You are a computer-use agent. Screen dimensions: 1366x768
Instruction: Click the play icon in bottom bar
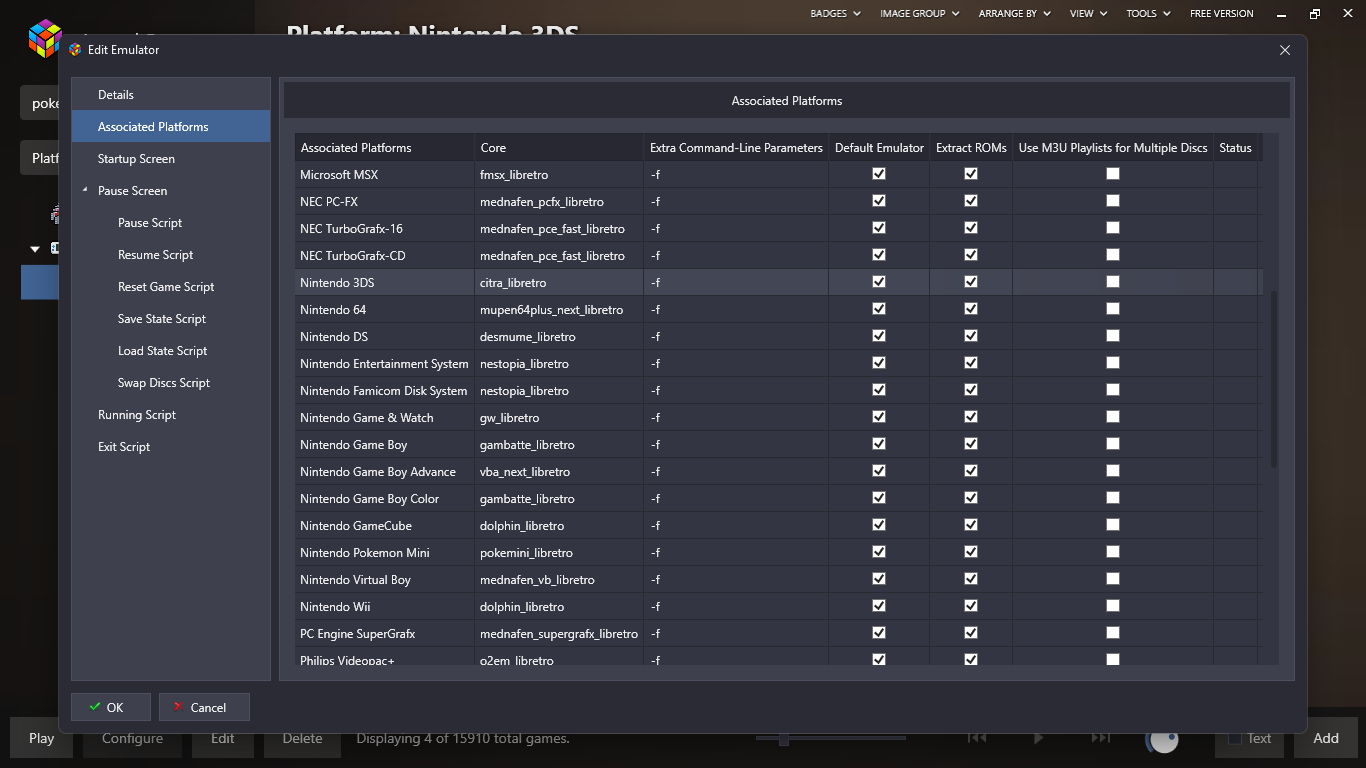(1038, 738)
